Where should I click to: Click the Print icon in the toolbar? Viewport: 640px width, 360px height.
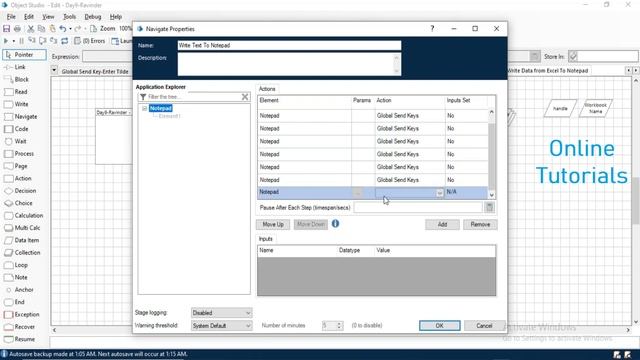tap(18, 29)
